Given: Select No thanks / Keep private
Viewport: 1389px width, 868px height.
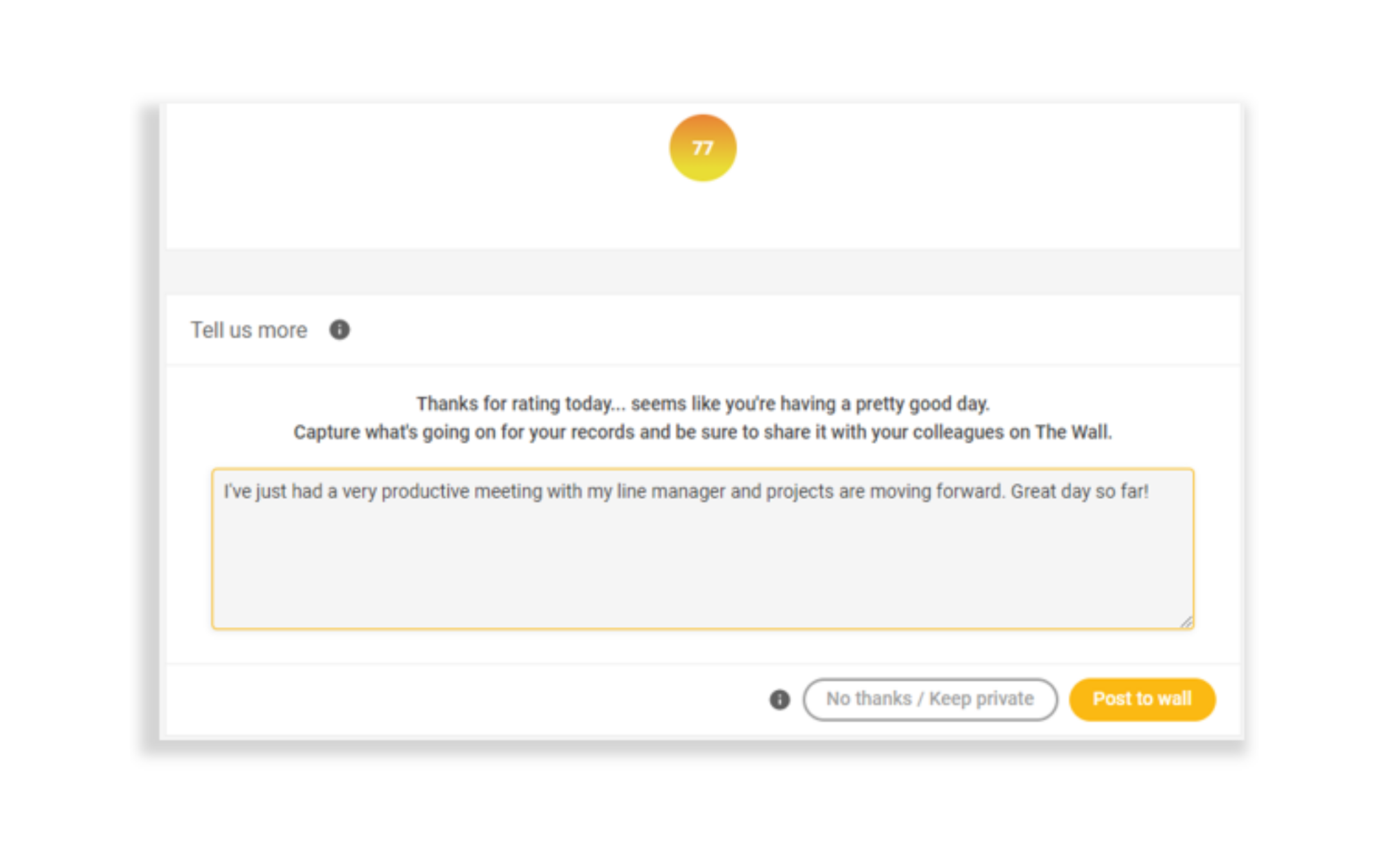Looking at the screenshot, I should (930, 699).
